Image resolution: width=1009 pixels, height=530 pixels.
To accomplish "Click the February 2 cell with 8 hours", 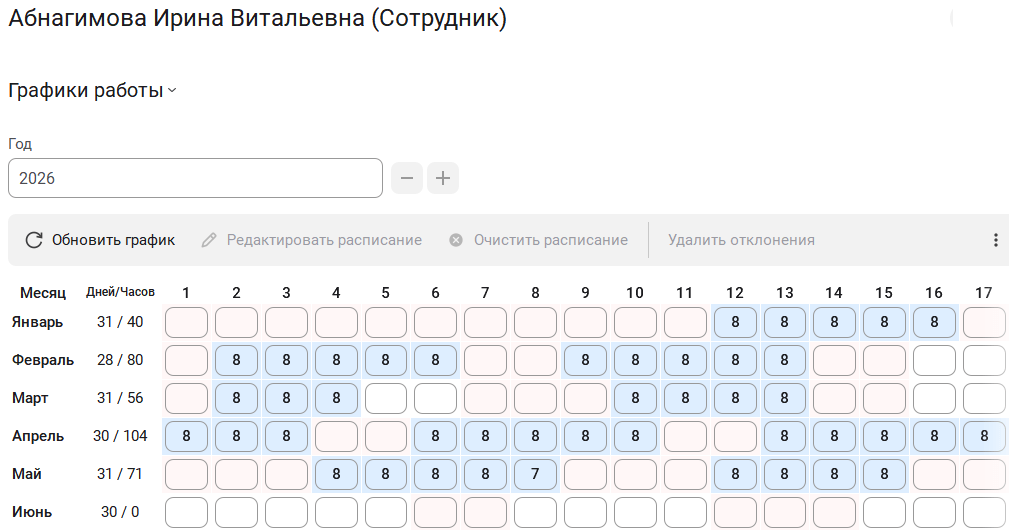I will 236,360.
